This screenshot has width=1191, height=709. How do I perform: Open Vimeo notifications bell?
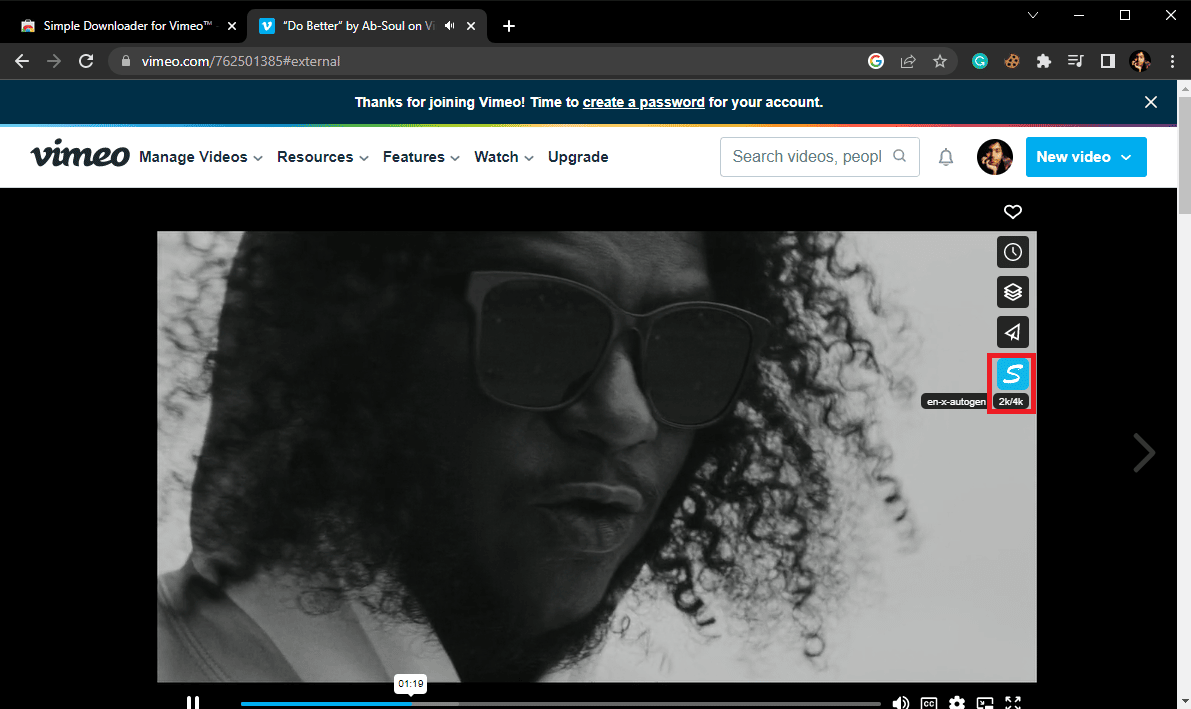946,157
